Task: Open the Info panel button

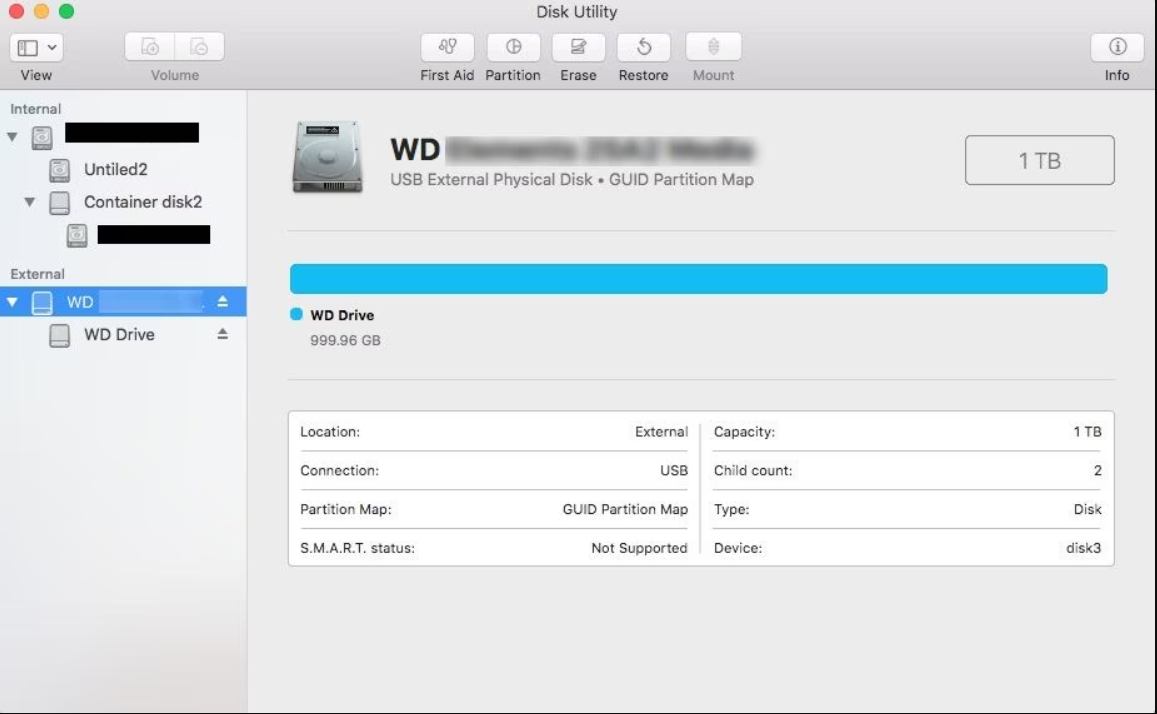Action: pyautogui.click(x=1117, y=47)
